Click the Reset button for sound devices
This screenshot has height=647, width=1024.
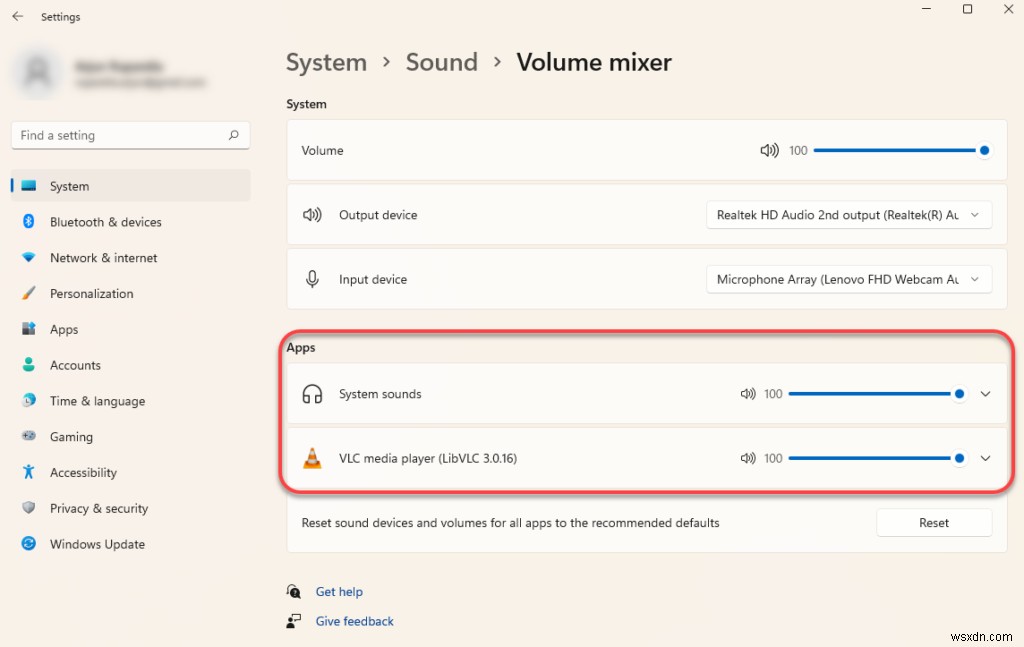pos(933,522)
